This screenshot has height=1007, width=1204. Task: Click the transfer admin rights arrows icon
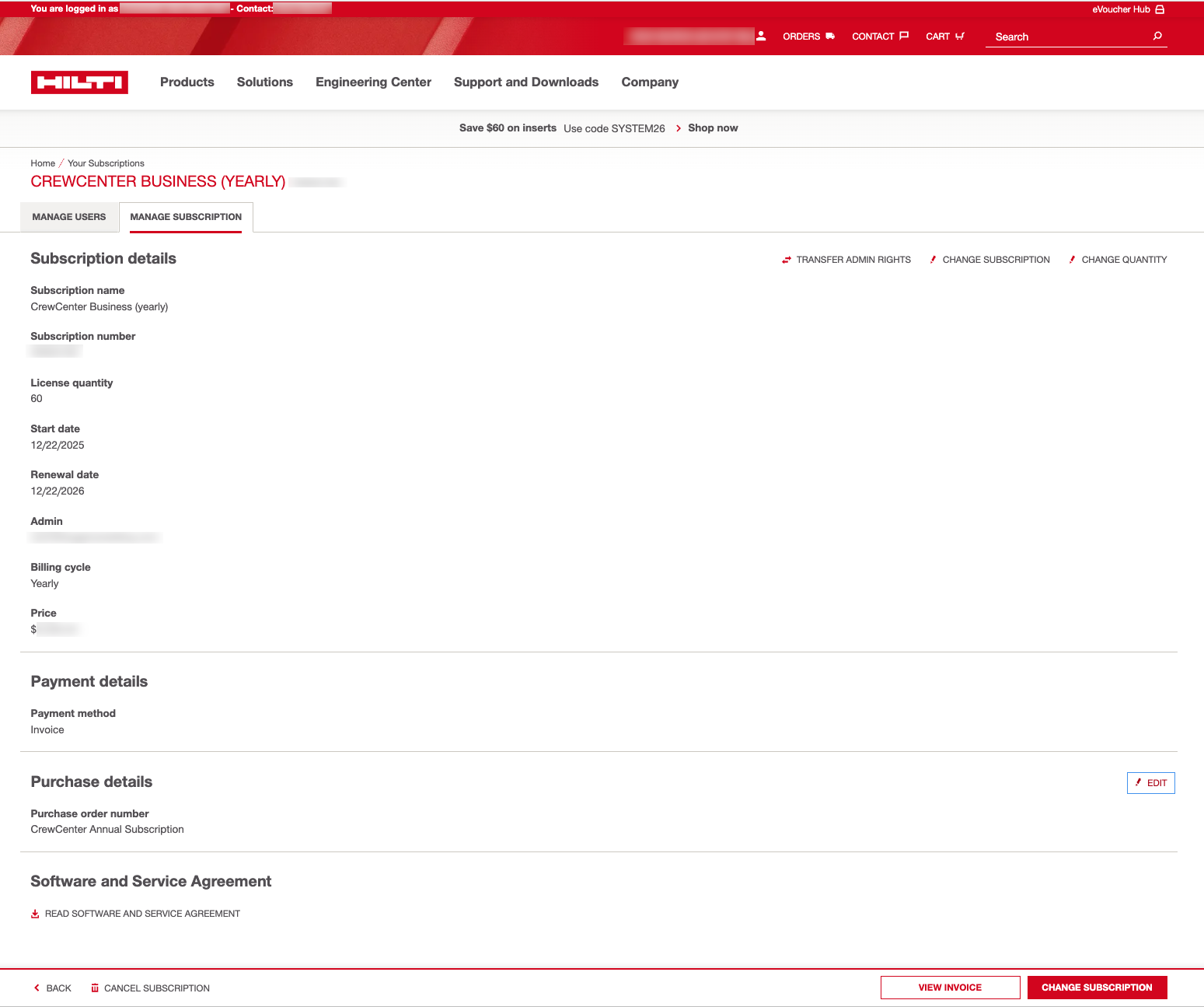coord(787,260)
